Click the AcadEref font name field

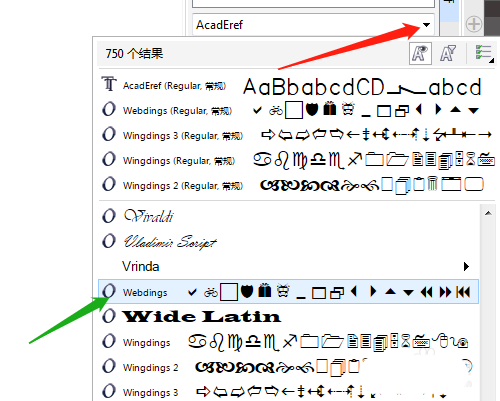coord(313,25)
